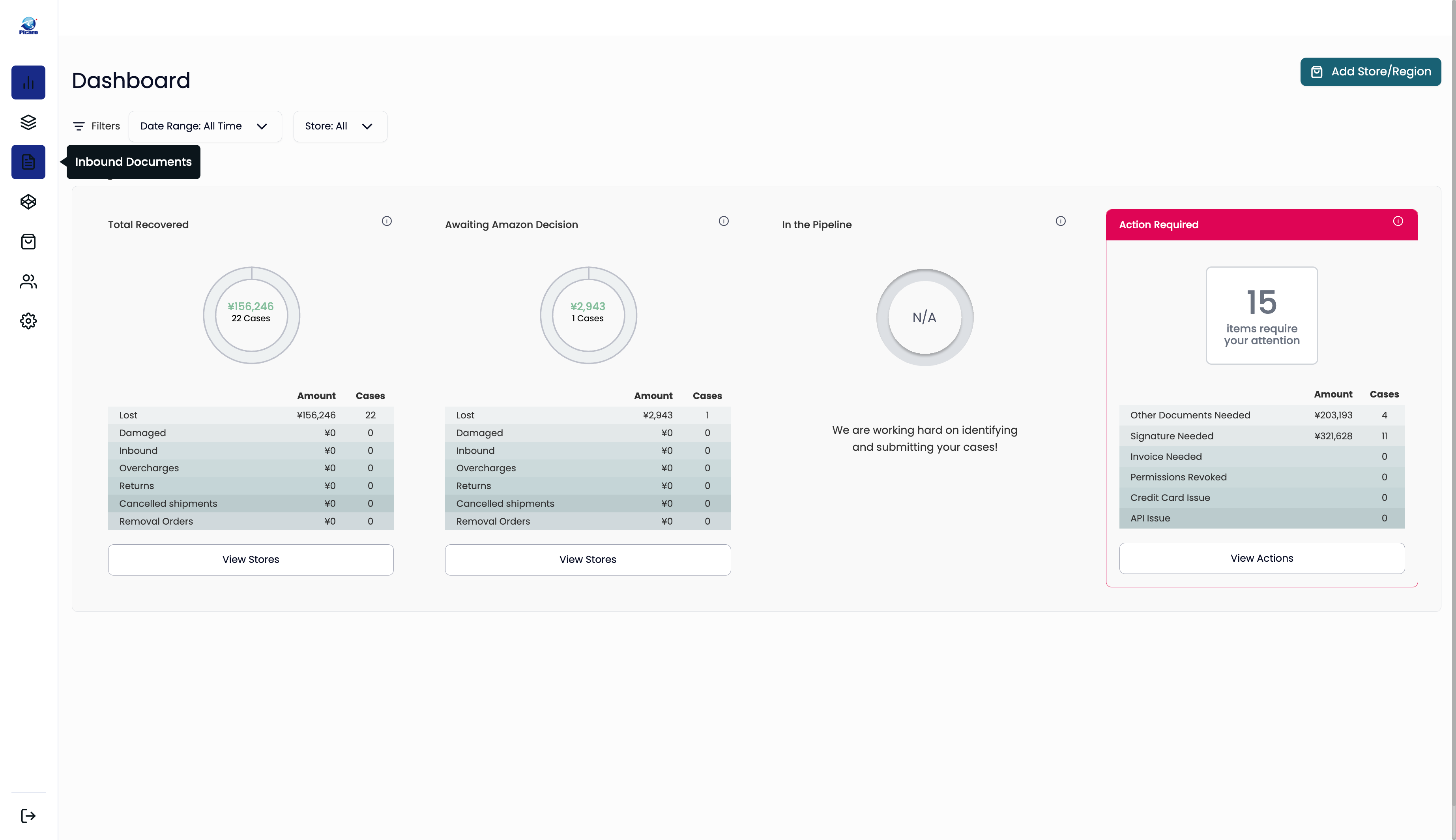Open the Picaro logo home
Image resolution: width=1456 pixels, height=840 pixels.
click(x=28, y=26)
